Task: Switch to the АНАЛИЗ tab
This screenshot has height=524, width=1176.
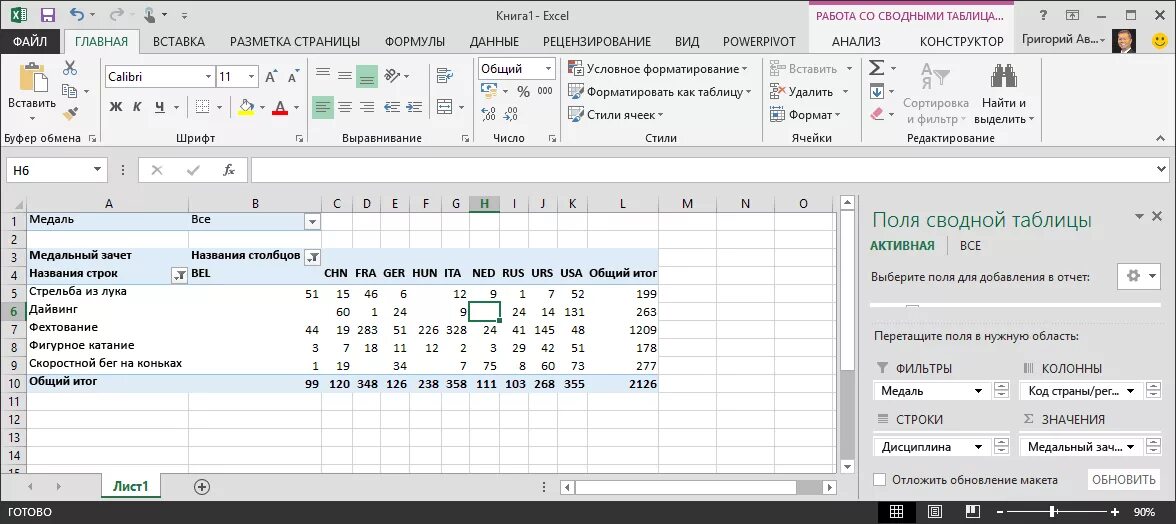Action: pyautogui.click(x=856, y=42)
